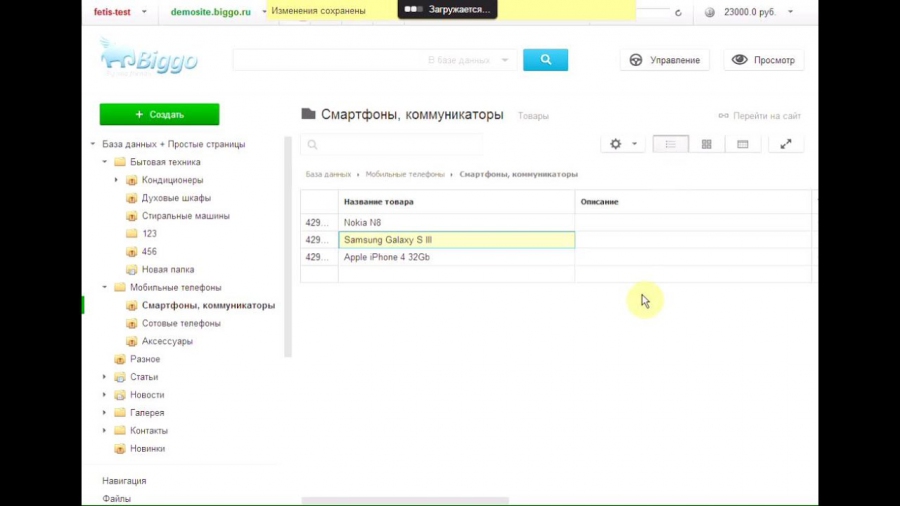Collapse the Мобильные телефоны tree node
This screenshot has width=900, height=506.
pos(104,287)
